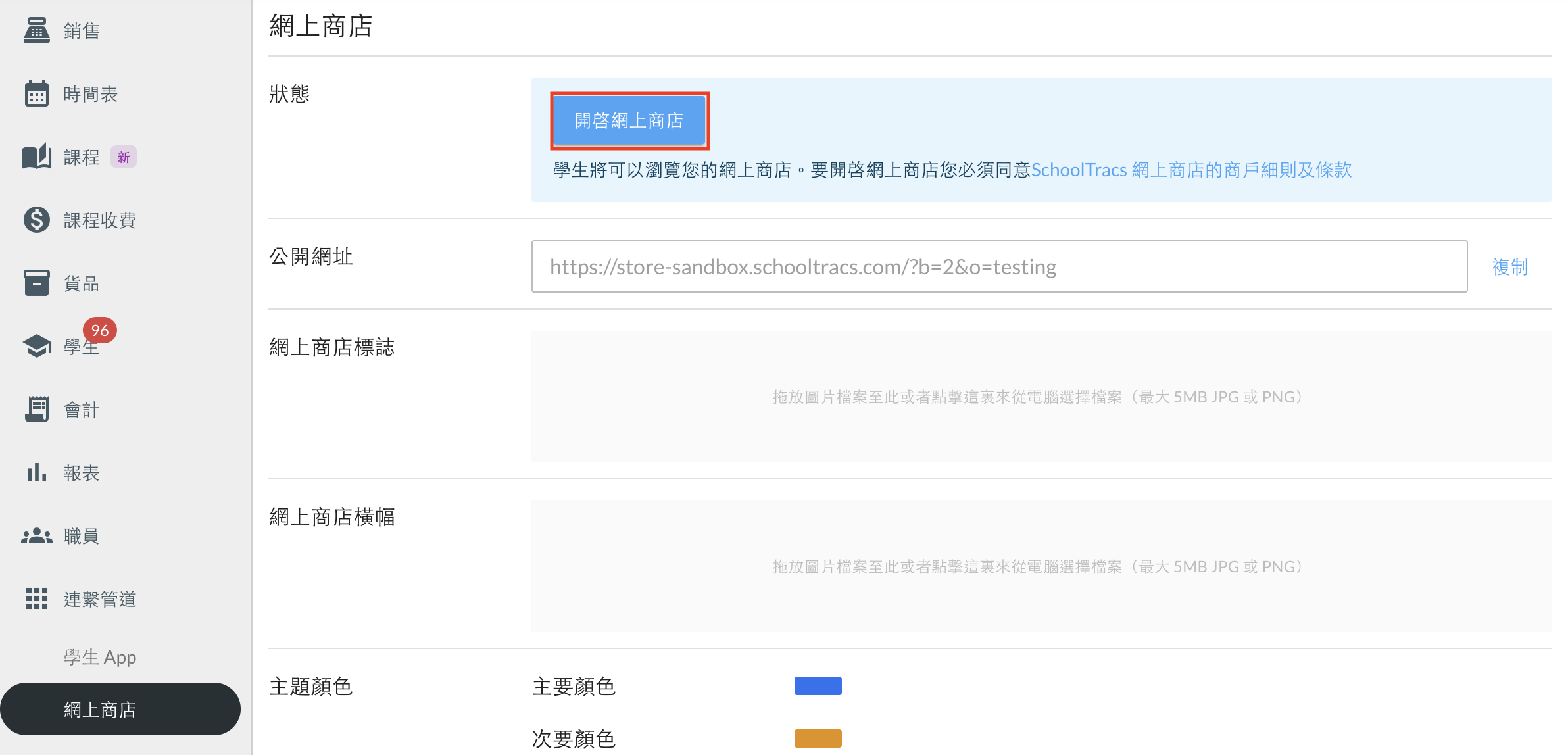Screen dimensions: 1568x755
Task: Open the bar chart Reports icon
Action: [37, 472]
